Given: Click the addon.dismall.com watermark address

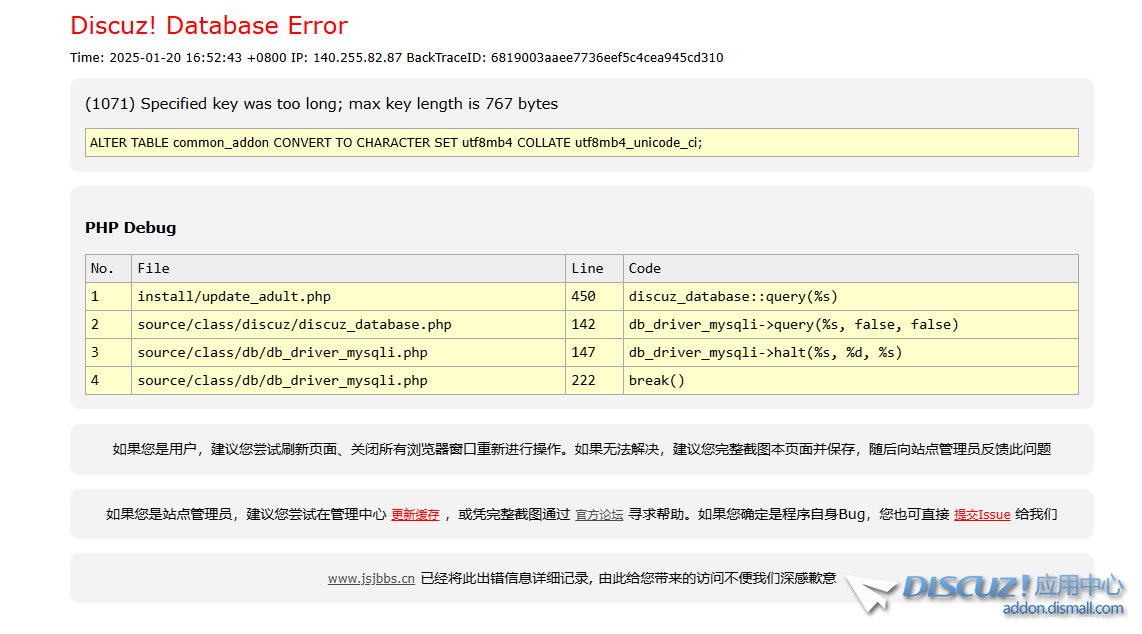Looking at the screenshot, I should pos(1062,608).
